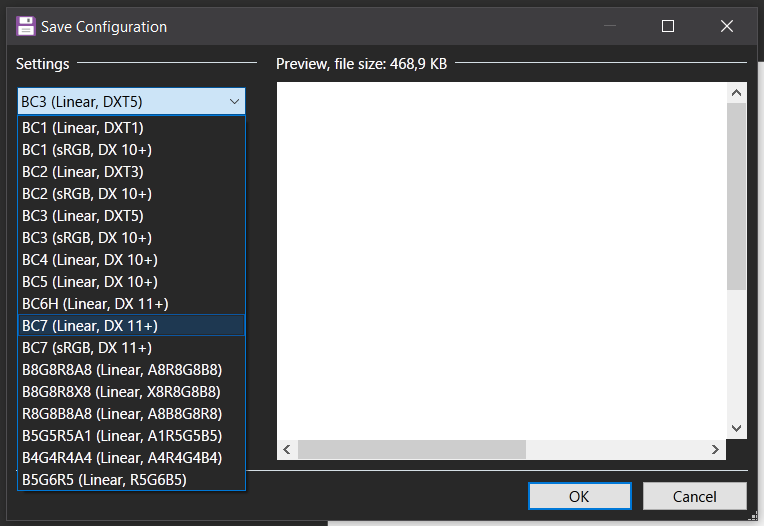This screenshot has width=764, height=526.
Task: Select BC7 (sRGB, DX 11+) format
Action: click(x=132, y=348)
